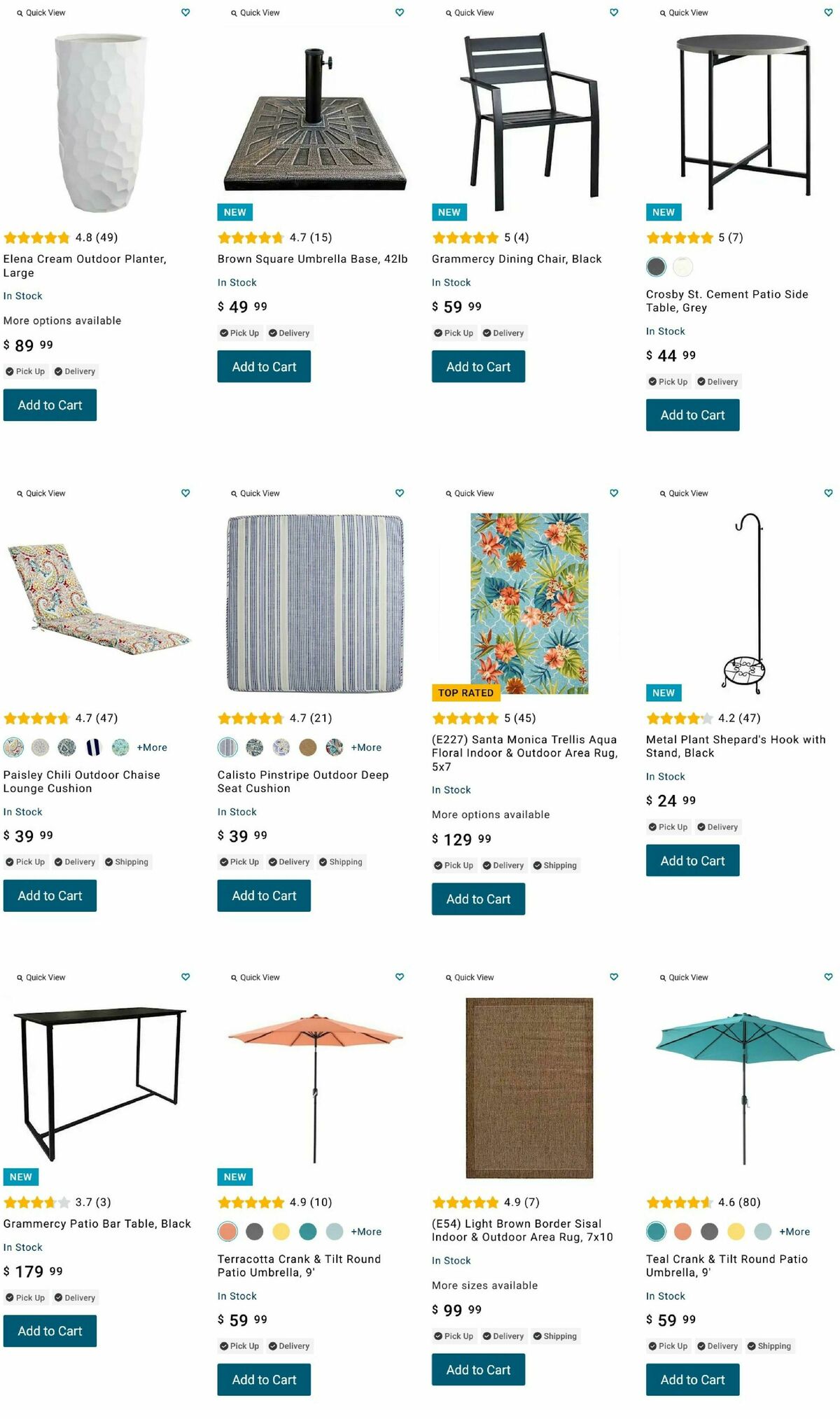
Task: Show more colors for Calisto Pinstripe cushion
Action: (366, 747)
